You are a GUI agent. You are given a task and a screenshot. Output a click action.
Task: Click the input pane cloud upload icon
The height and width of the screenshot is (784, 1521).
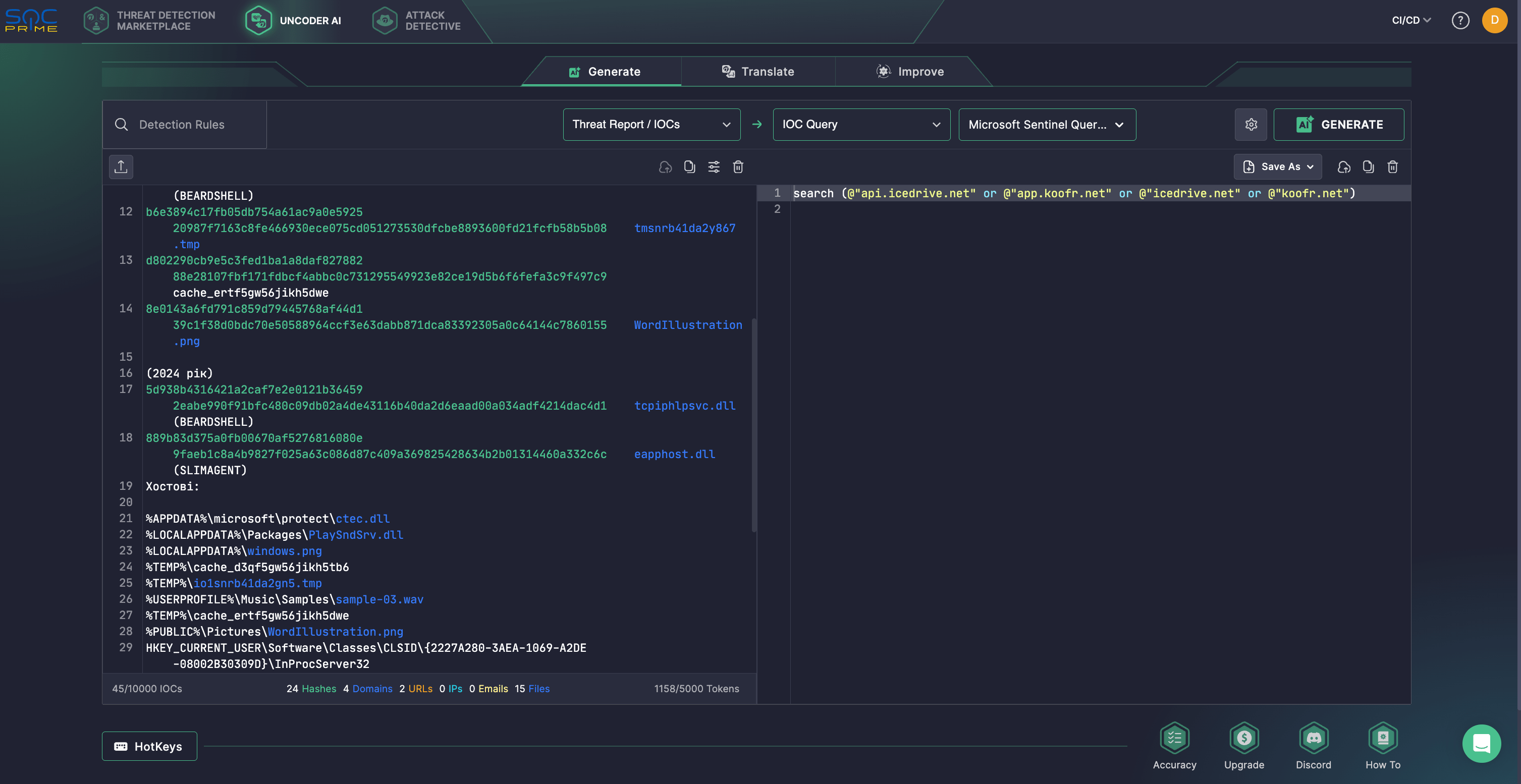click(666, 167)
